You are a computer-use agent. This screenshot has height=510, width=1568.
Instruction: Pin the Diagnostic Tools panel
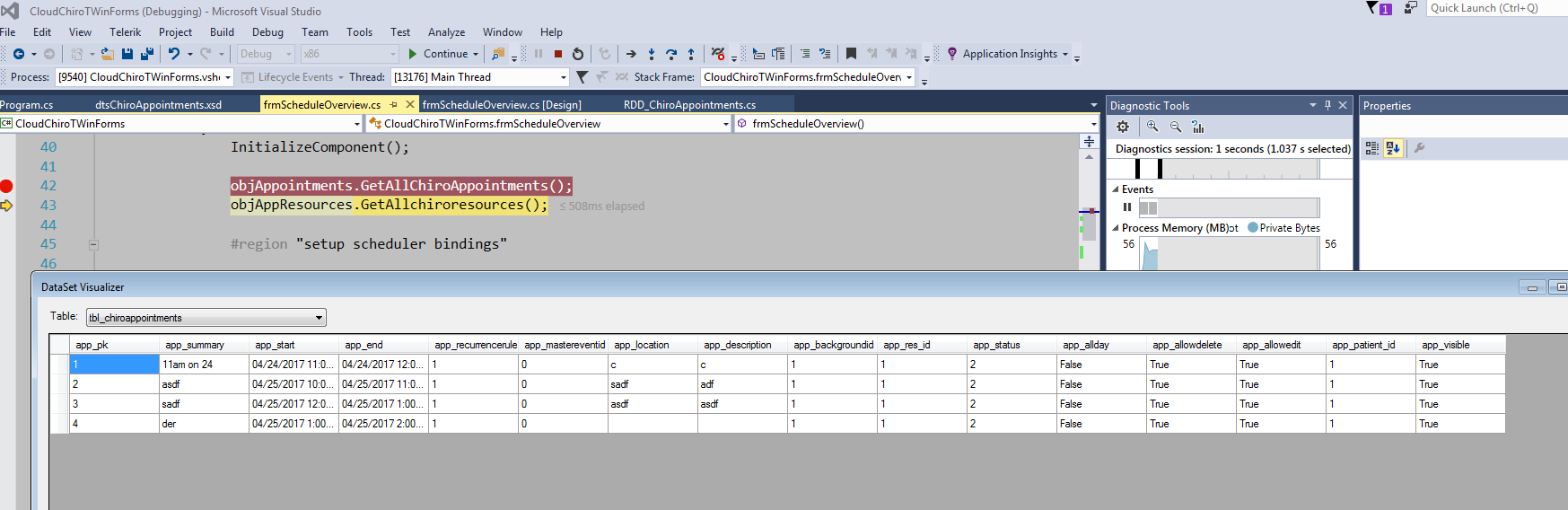click(x=1327, y=105)
